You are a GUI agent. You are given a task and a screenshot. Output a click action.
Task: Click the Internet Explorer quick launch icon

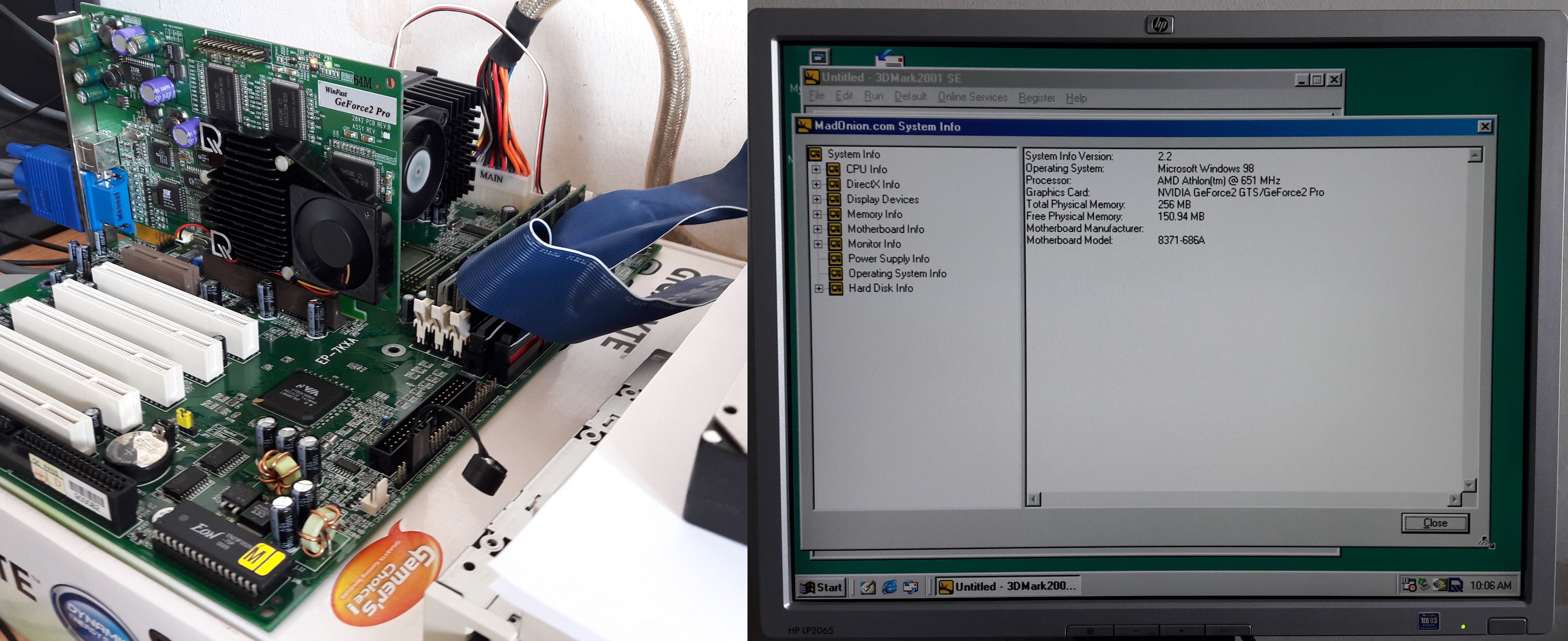(x=889, y=587)
